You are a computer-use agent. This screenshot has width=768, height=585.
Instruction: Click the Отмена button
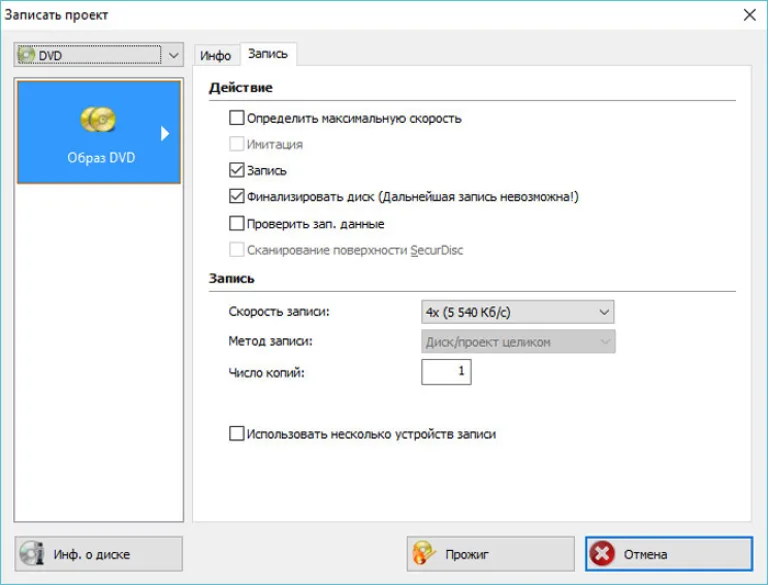pos(669,554)
